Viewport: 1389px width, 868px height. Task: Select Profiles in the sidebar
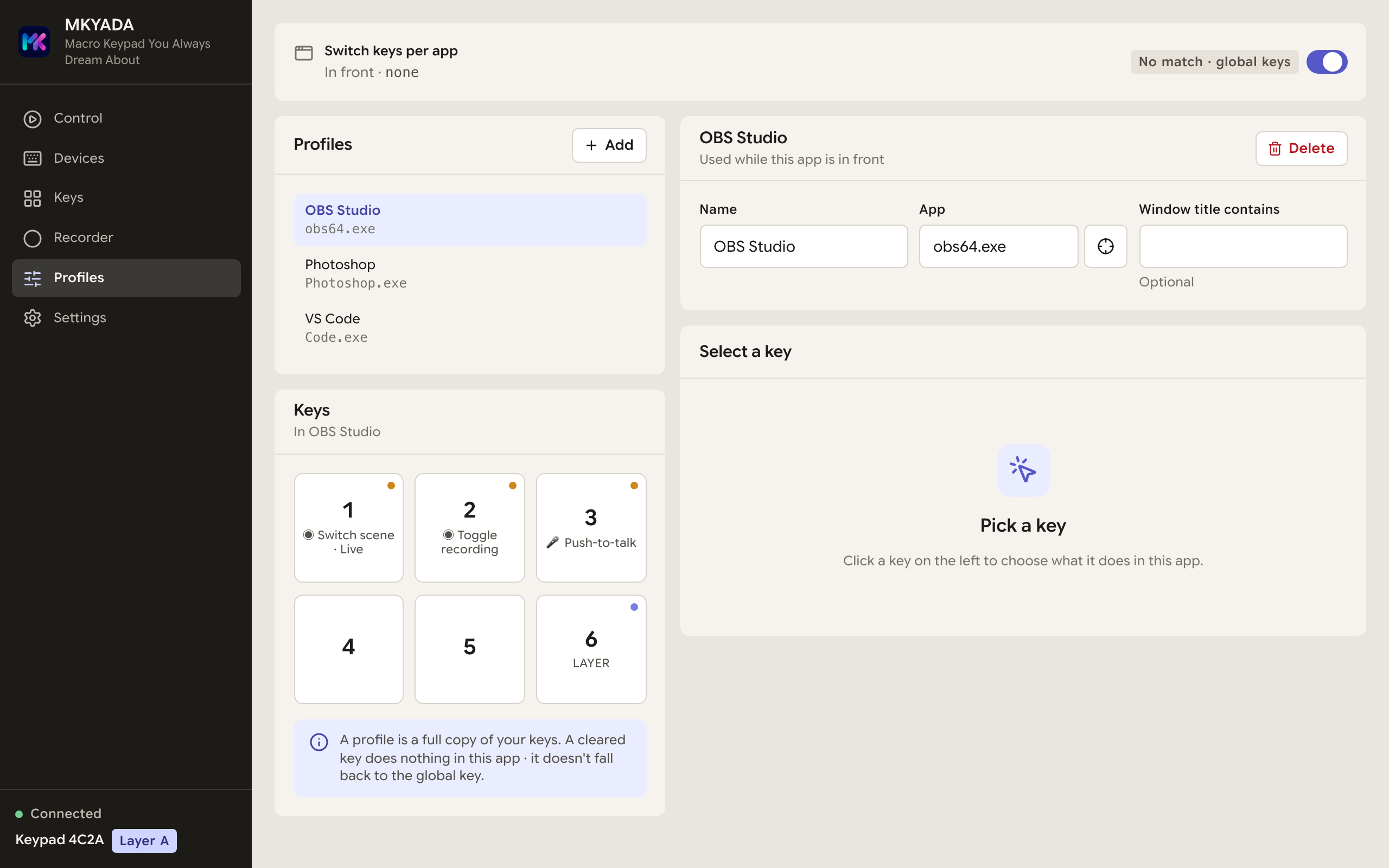(126, 278)
